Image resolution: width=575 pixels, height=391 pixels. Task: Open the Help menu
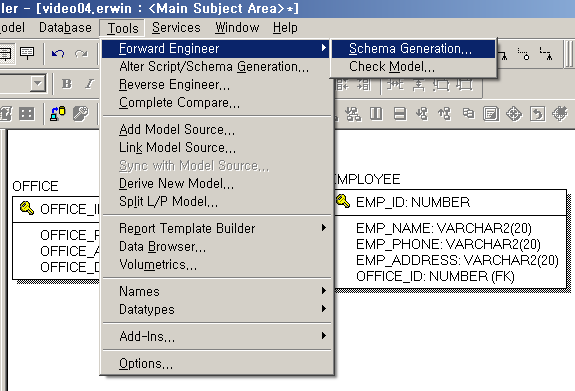click(285, 28)
